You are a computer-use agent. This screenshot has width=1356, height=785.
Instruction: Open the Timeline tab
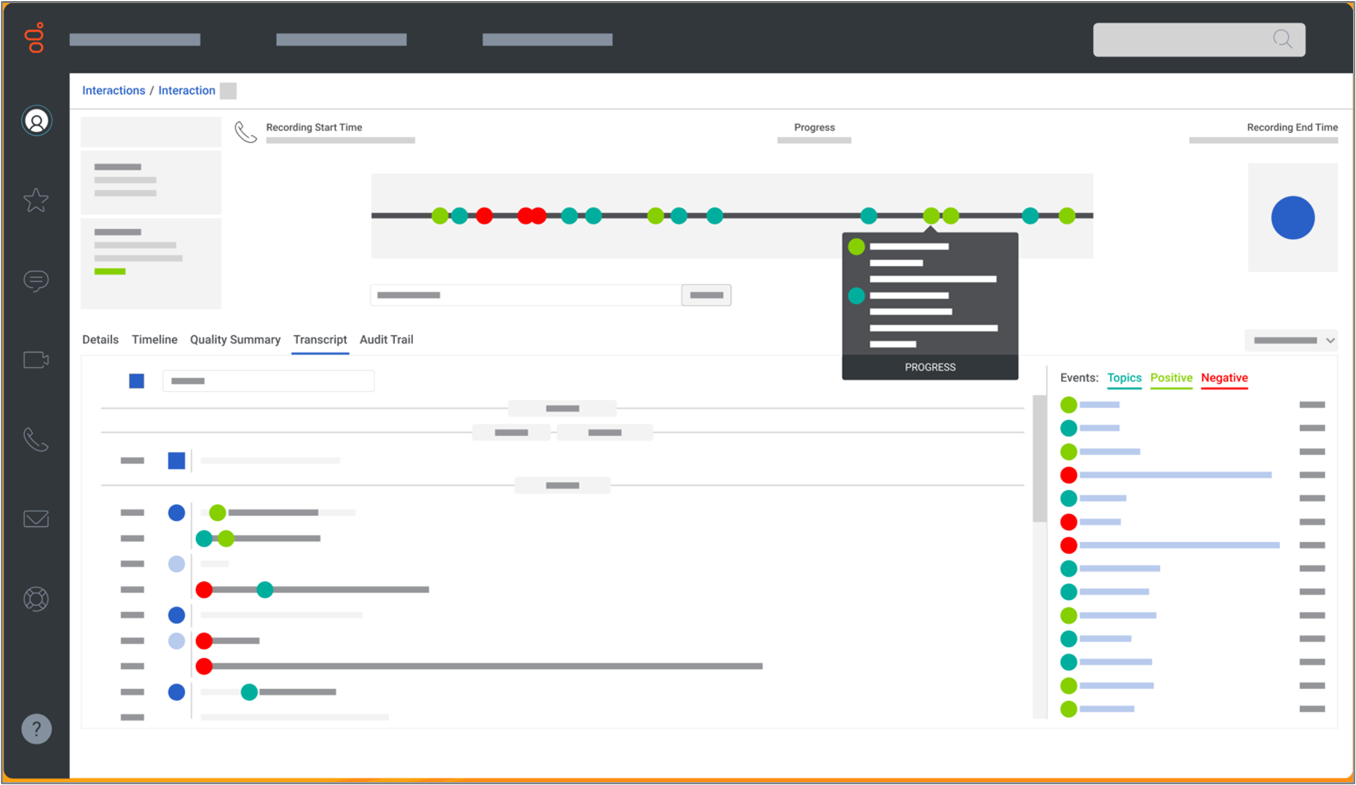click(154, 340)
